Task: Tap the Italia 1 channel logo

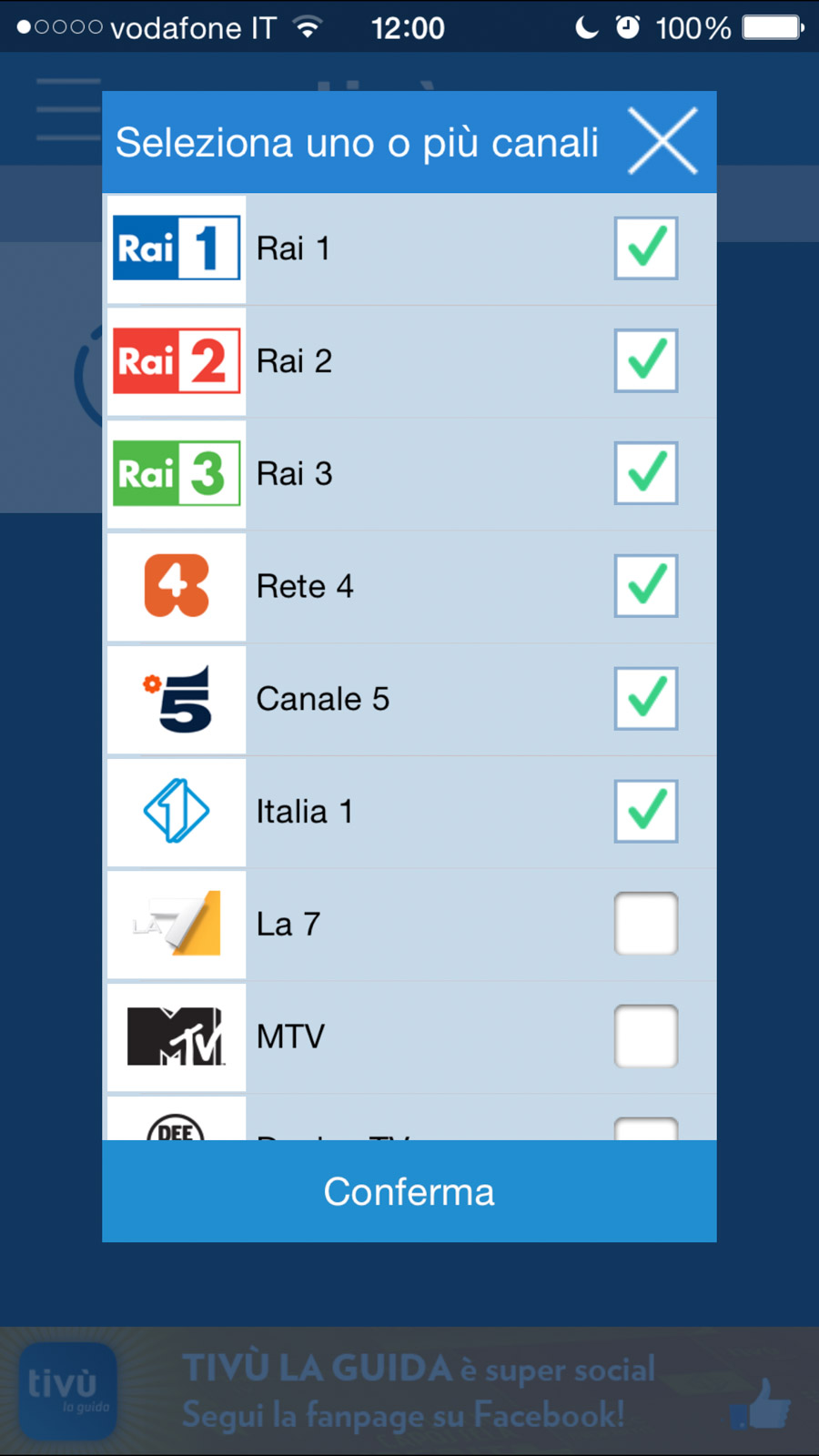Action: pos(177,811)
